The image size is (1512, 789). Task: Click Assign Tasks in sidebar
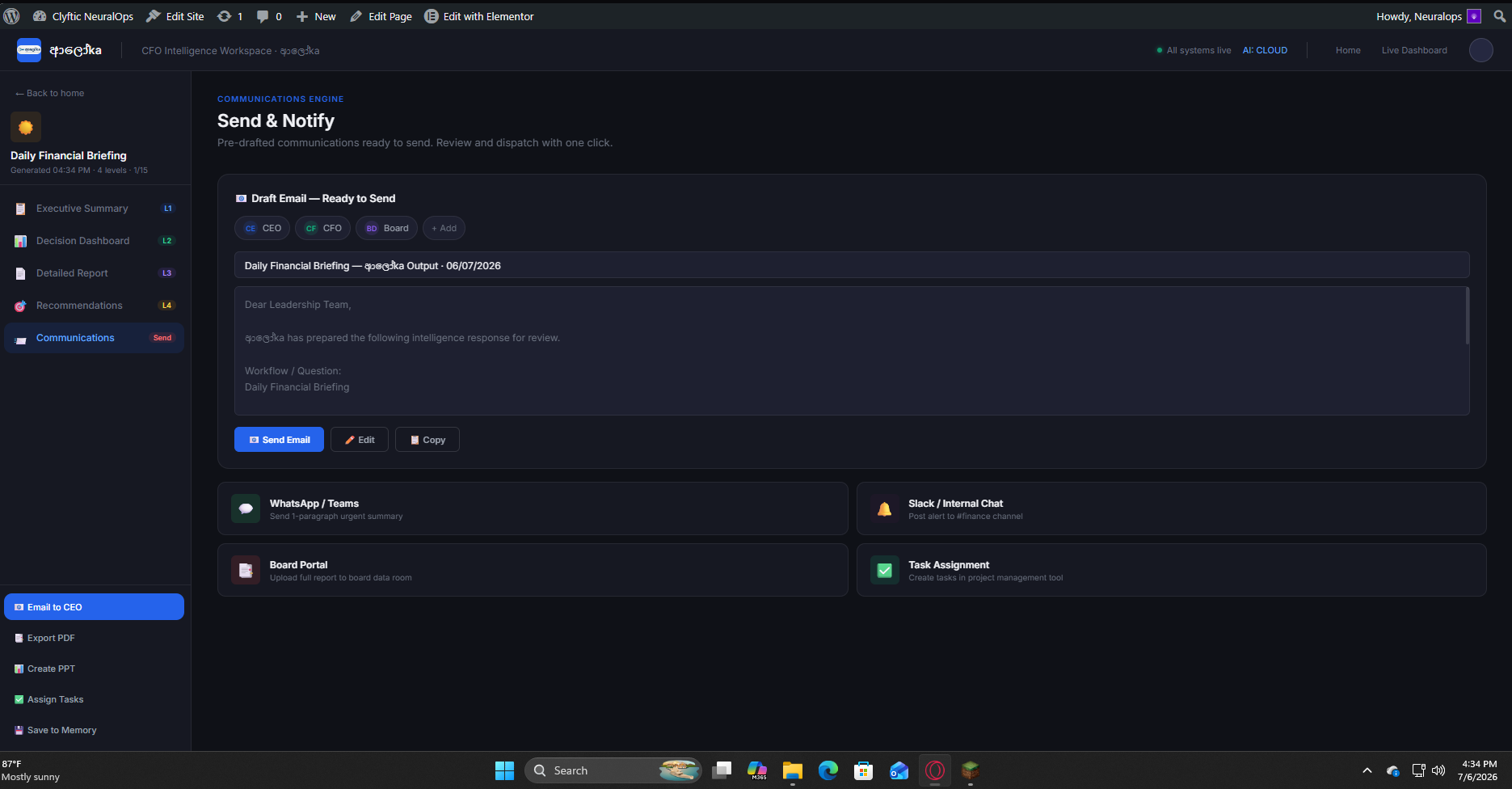click(94, 699)
